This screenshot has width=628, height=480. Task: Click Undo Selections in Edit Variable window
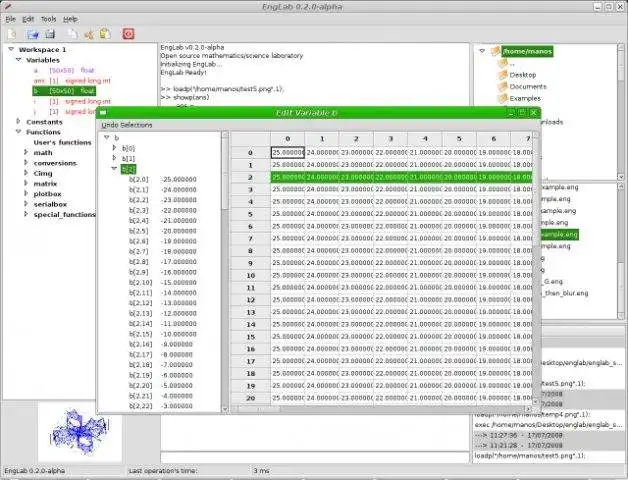coord(127,125)
